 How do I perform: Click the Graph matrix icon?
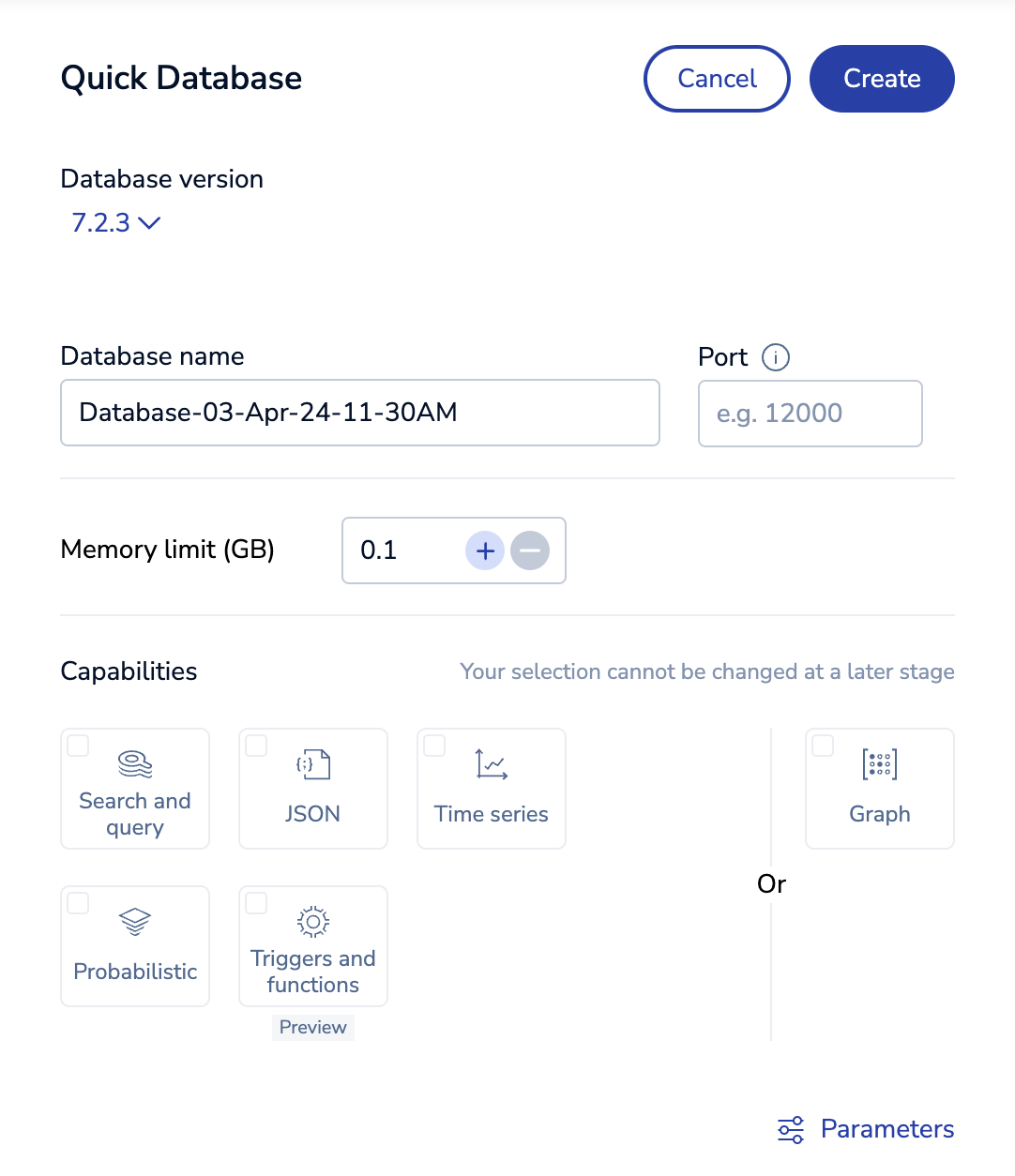[879, 764]
